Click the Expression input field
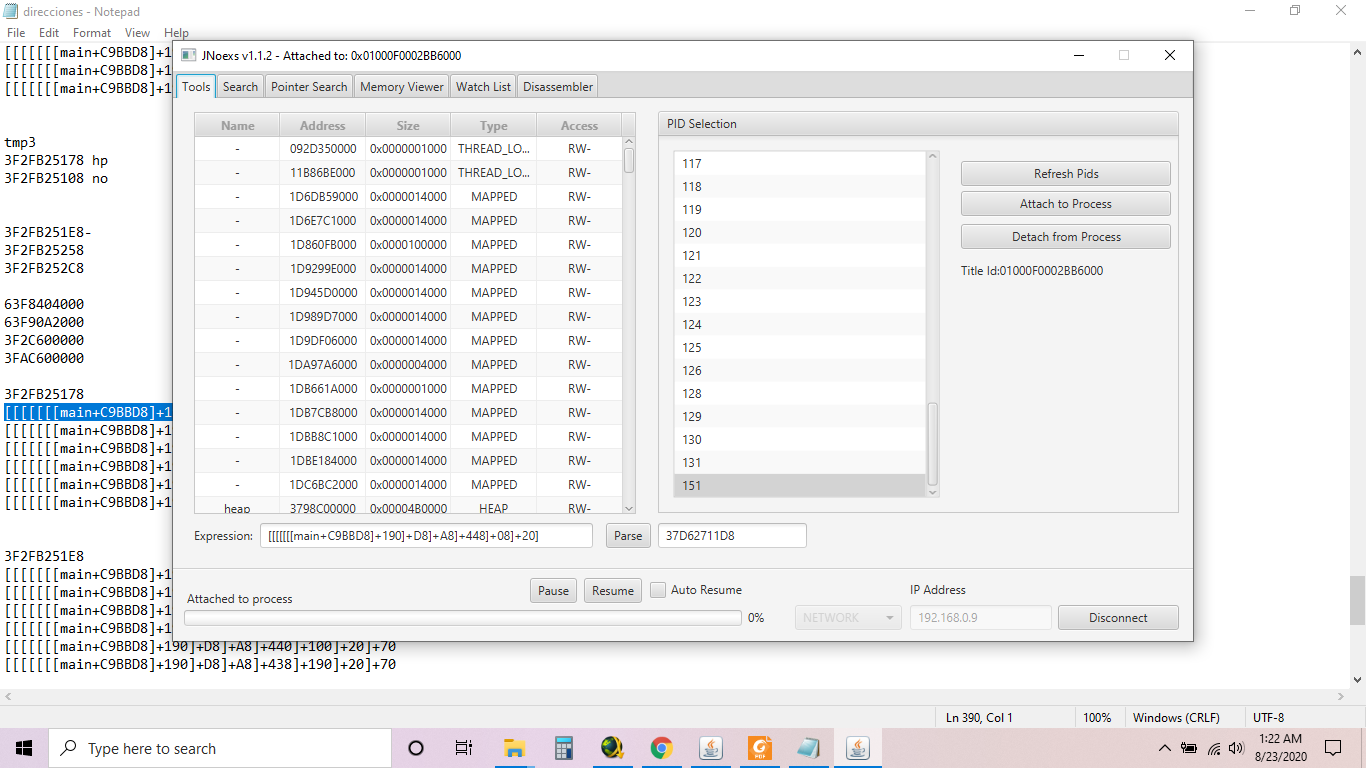Viewport: 1366px width, 768px height. (x=426, y=536)
